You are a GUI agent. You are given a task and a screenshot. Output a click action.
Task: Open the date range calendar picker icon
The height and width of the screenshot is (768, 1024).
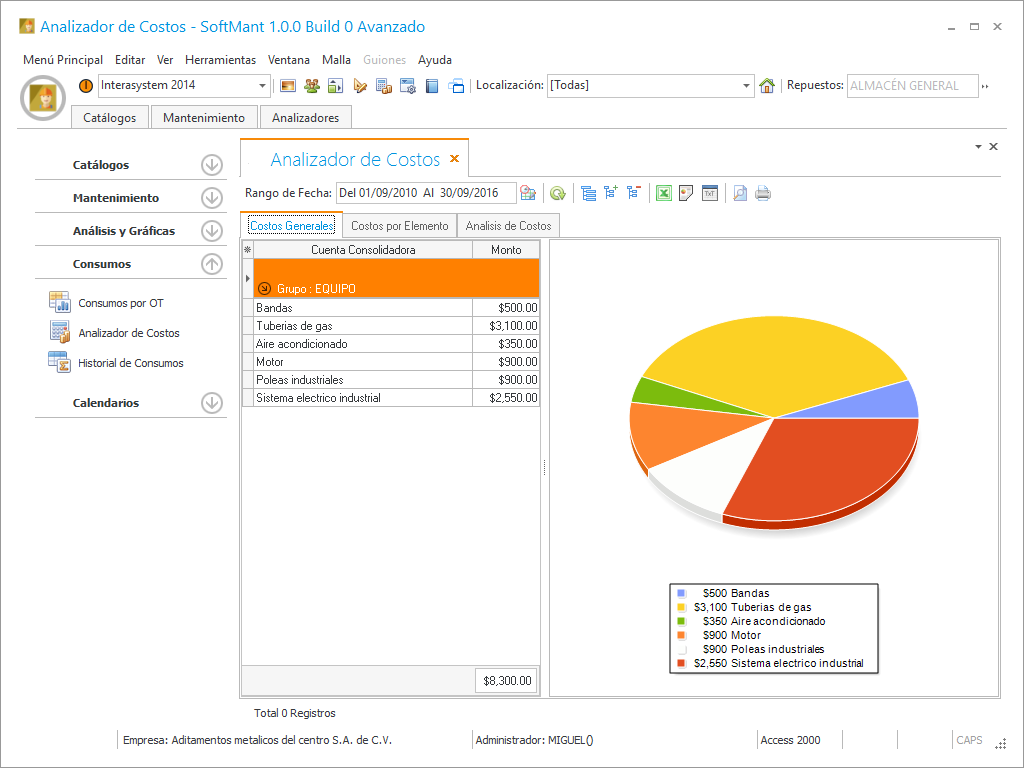pos(528,193)
